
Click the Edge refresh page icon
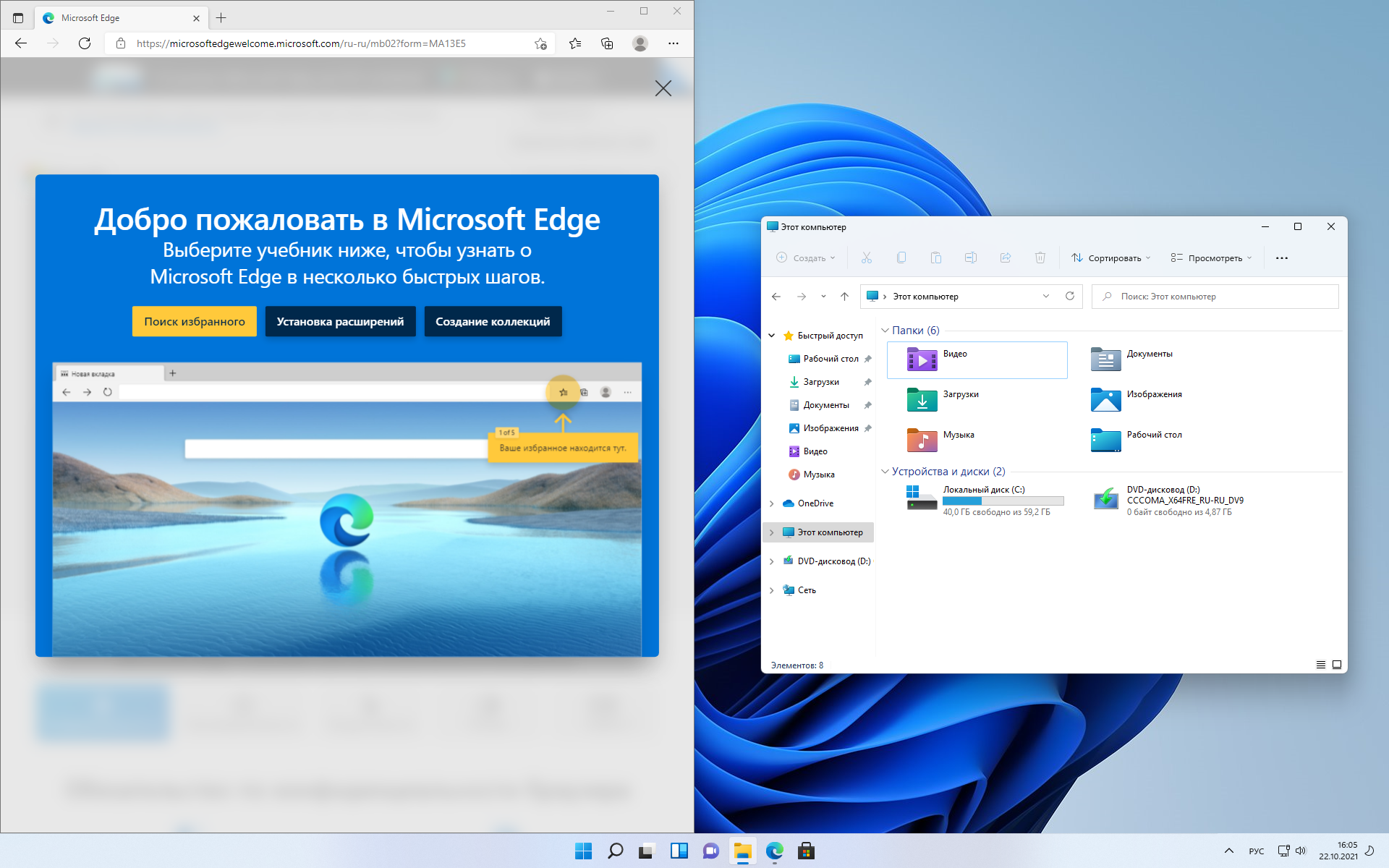[x=85, y=43]
